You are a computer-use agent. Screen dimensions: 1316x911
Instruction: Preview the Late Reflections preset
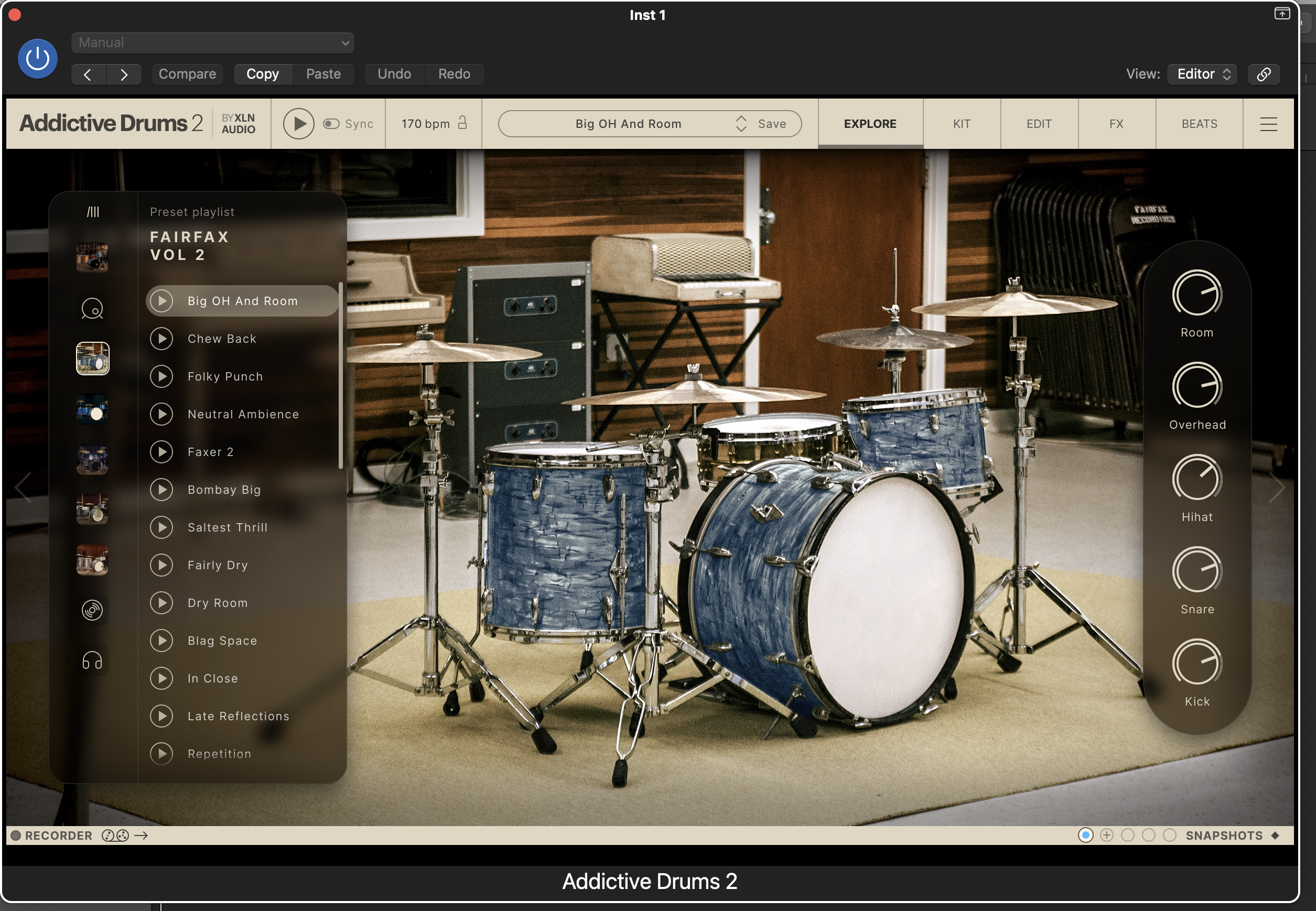(161, 716)
